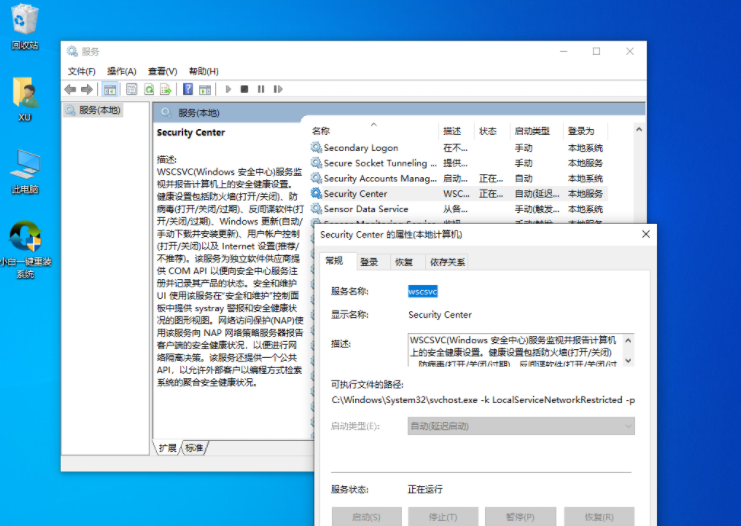Switch to the 依存关系 tab
The width and height of the screenshot is (741, 526).
coord(446,262)
